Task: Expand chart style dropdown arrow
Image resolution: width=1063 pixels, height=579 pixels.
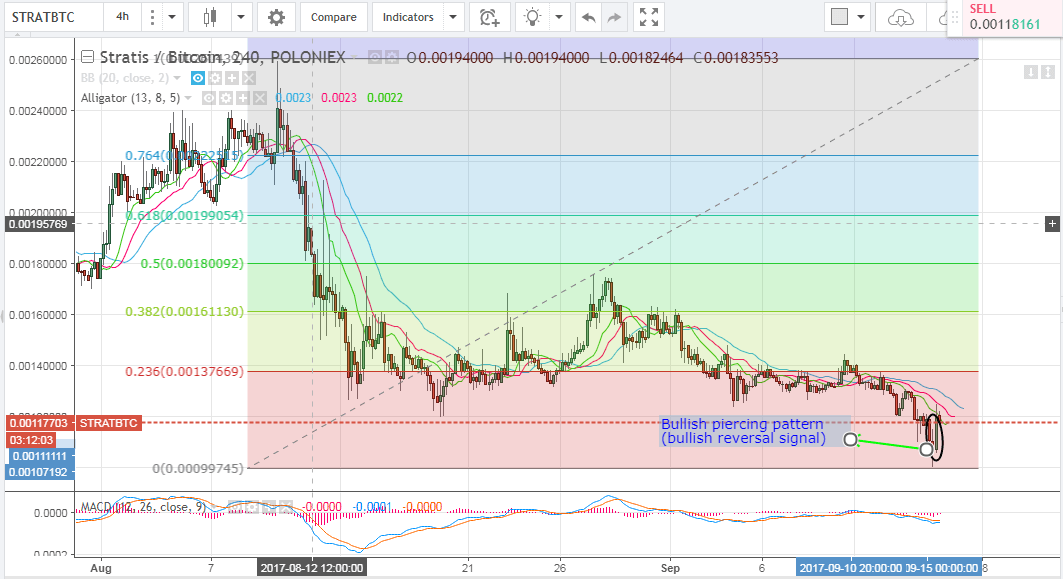Action: tap(241, 17)
